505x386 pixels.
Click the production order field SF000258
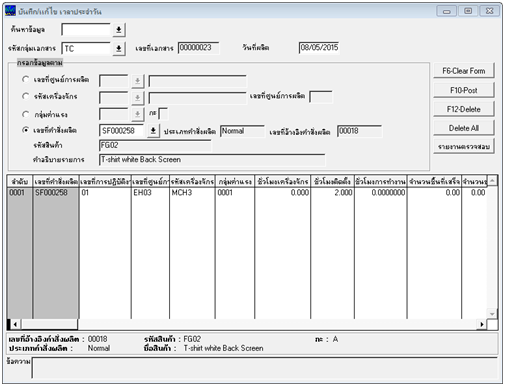click(122, 131)
